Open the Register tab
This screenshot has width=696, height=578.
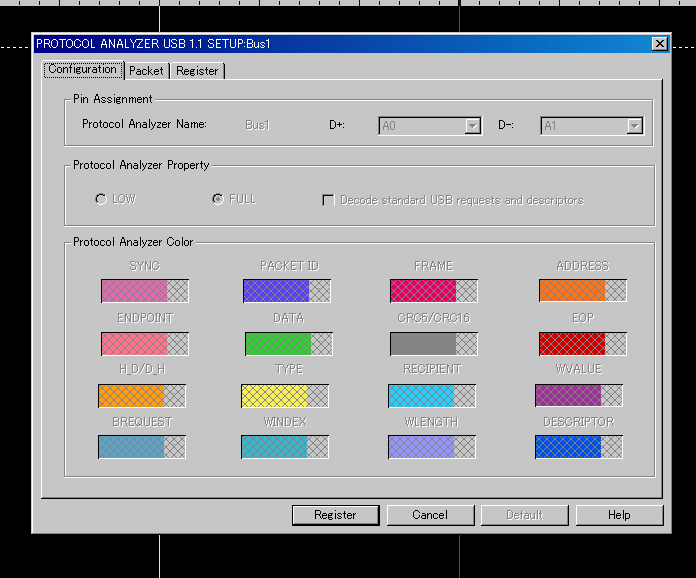coord(198,71)
